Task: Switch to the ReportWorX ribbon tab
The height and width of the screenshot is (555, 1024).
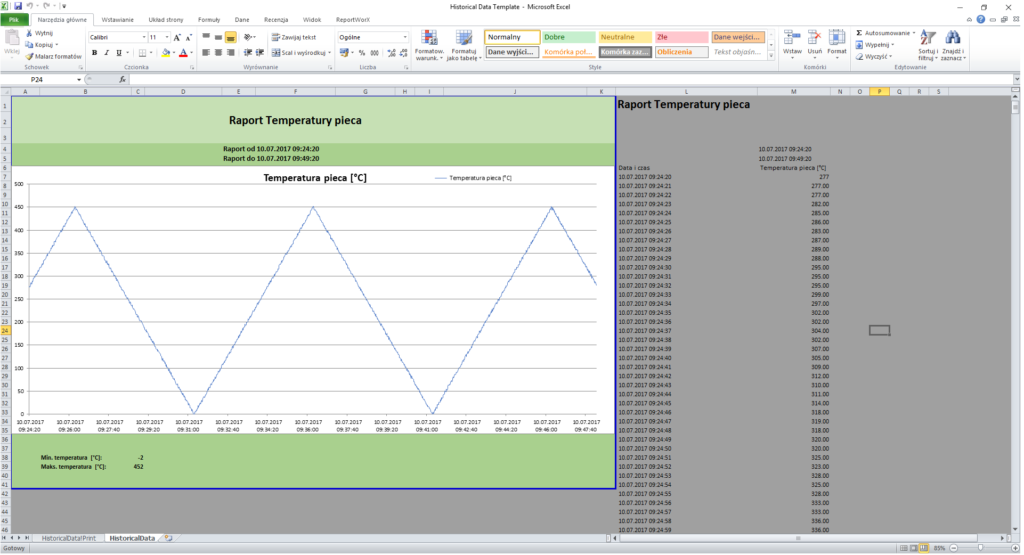Action: [x=353, y=20]
